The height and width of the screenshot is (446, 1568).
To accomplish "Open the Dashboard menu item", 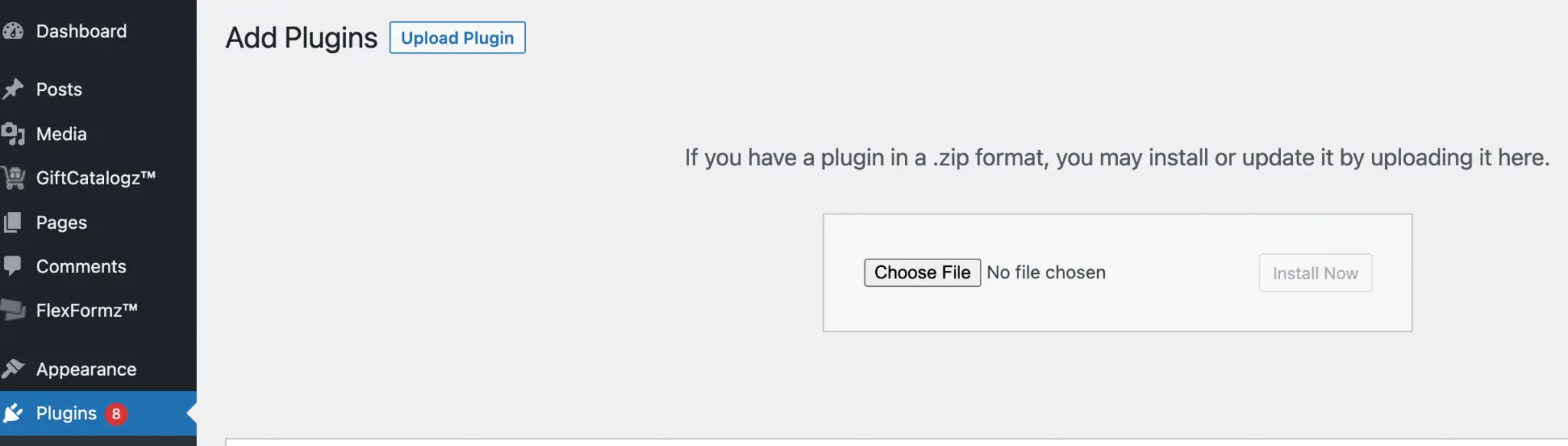I will click(x=81, y=31).
